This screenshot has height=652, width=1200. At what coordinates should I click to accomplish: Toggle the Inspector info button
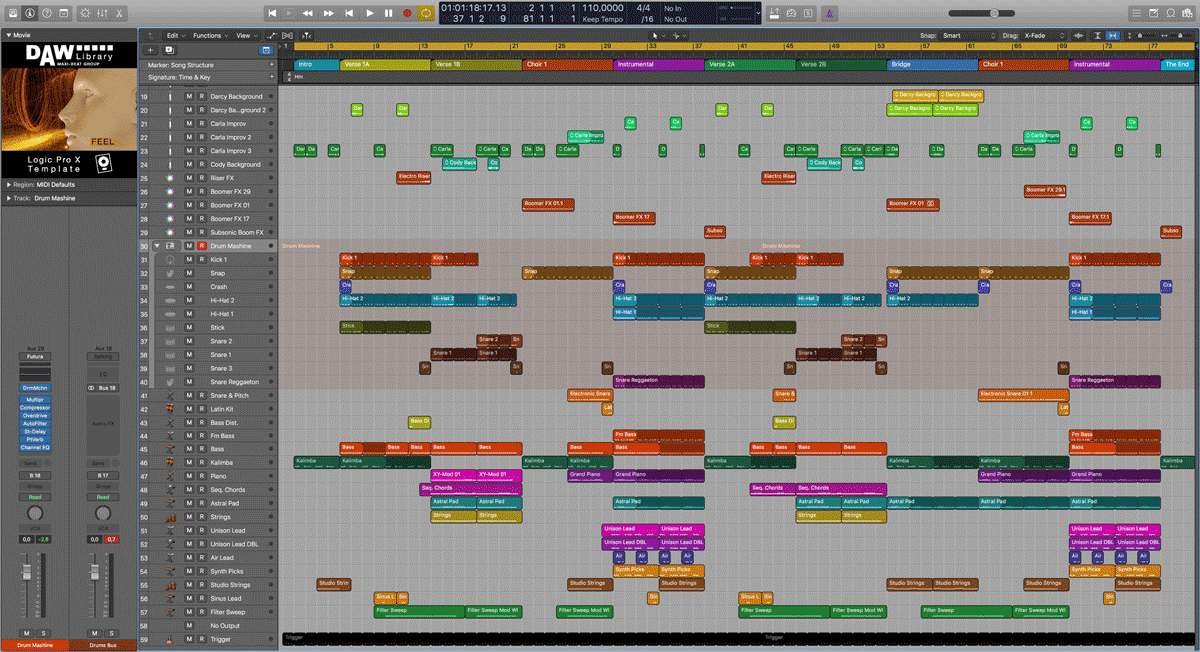30,13
